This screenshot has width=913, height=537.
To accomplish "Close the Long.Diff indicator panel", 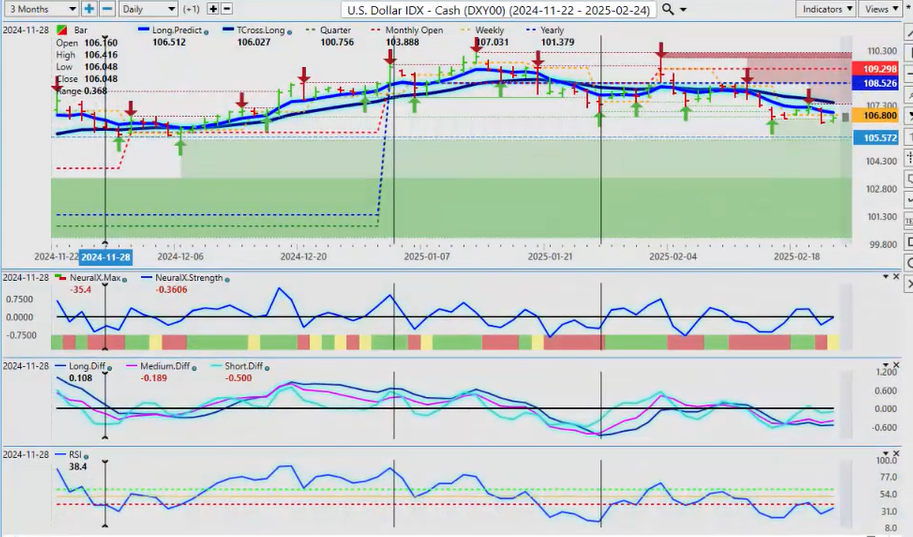I will click(x=896, y=366).
